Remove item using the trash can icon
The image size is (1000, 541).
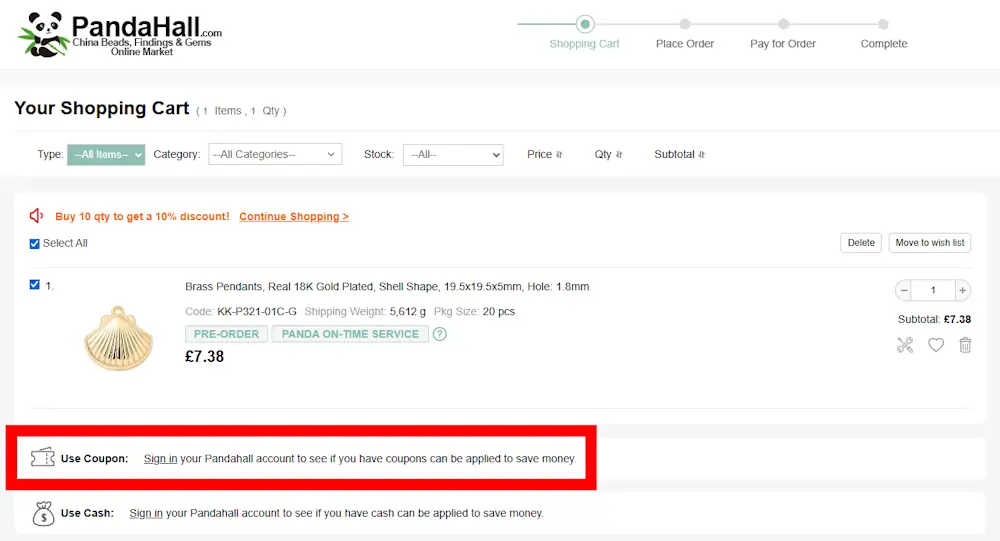[x=965, y=345]
